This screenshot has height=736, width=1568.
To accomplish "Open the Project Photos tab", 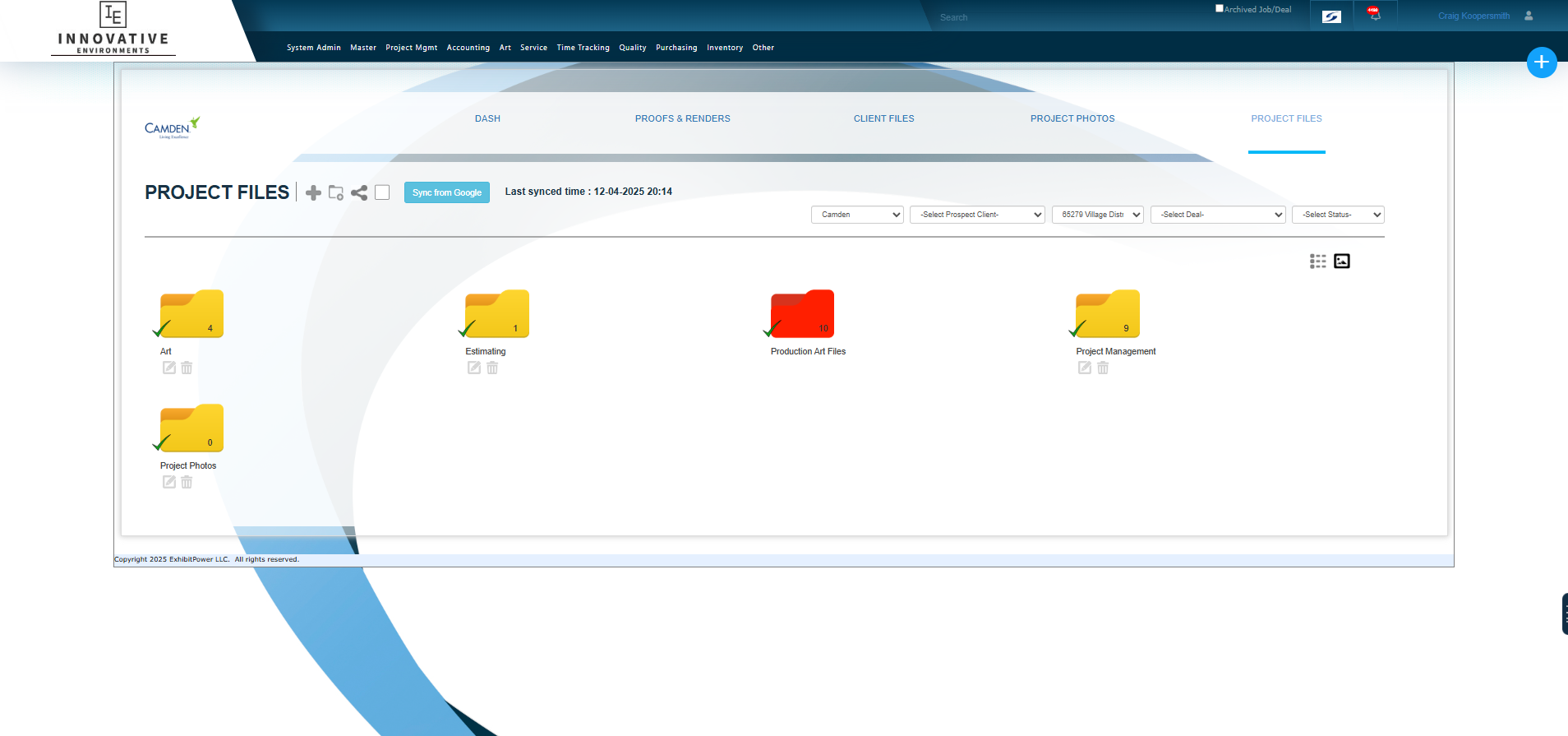I will tap(1072, 118).
